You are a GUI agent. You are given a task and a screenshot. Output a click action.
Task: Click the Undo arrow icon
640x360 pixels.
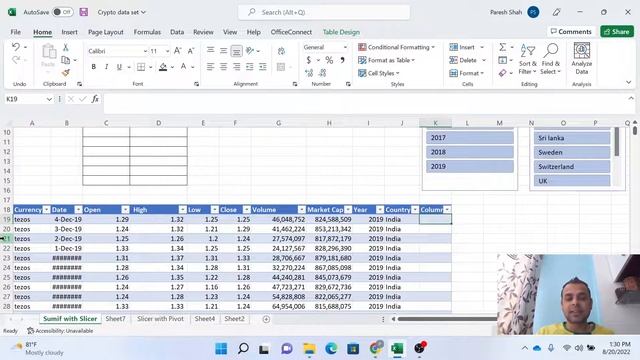tap(16, 47)
